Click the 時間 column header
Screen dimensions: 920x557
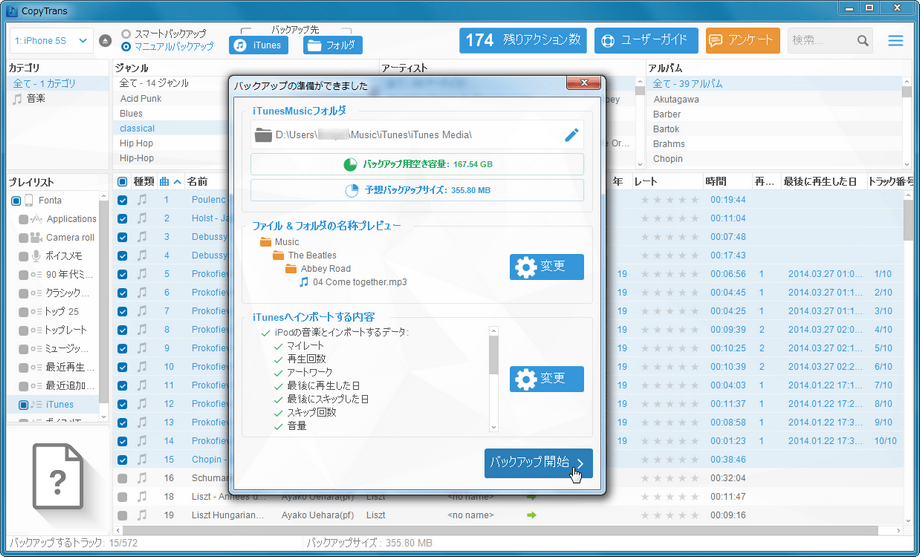click(728, 182)
